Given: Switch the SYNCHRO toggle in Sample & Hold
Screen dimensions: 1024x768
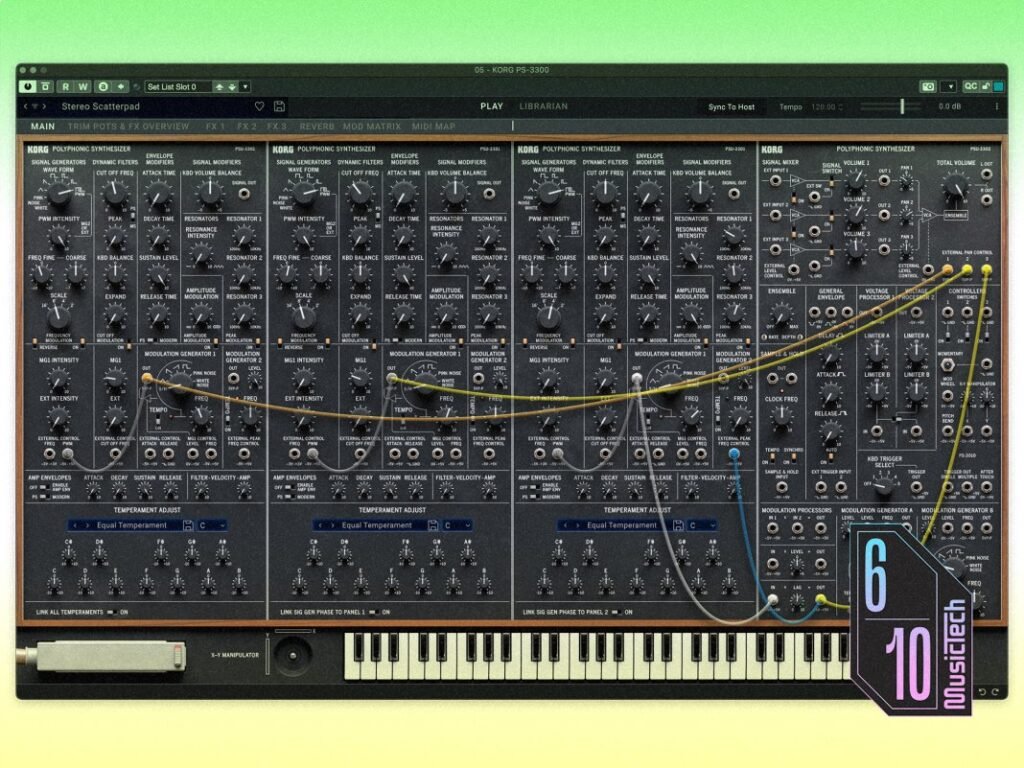Looking at the screenshot, I should tap(794, 457).
